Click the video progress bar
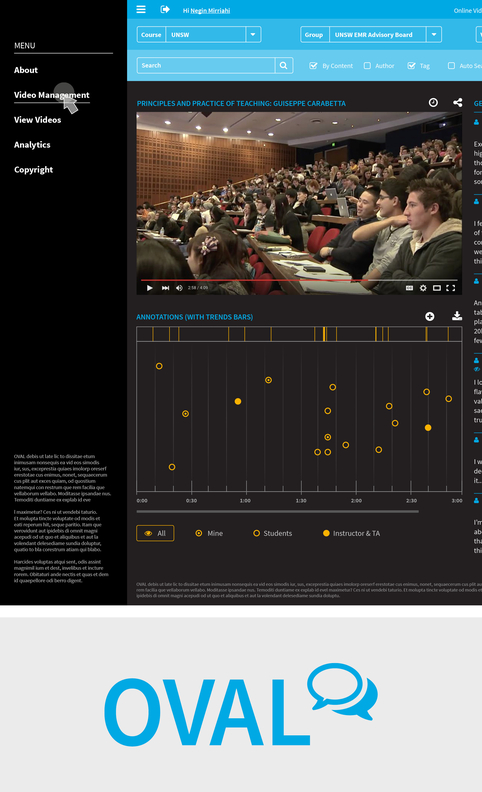The width and height of the screenshot is (482, 792). (299, 279)
